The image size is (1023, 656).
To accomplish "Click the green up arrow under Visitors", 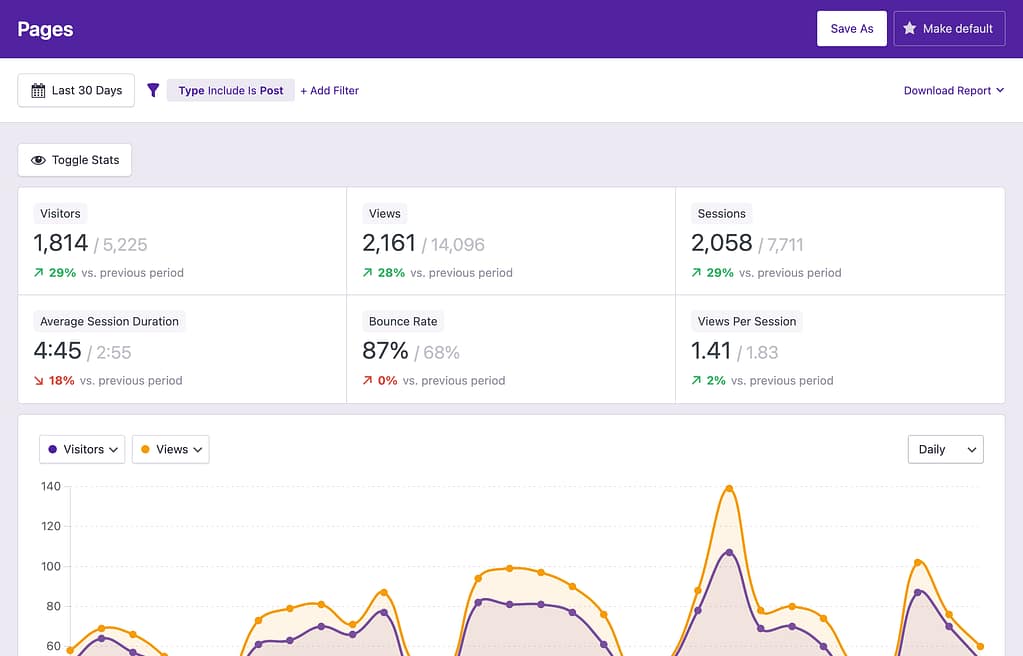I will click(x=39, y=273).
